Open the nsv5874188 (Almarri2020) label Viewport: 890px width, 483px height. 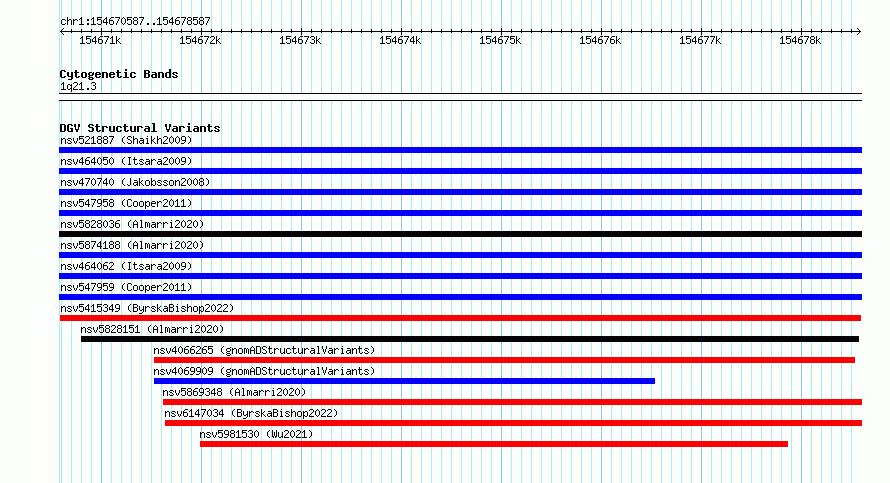click(x=132, y=245)
